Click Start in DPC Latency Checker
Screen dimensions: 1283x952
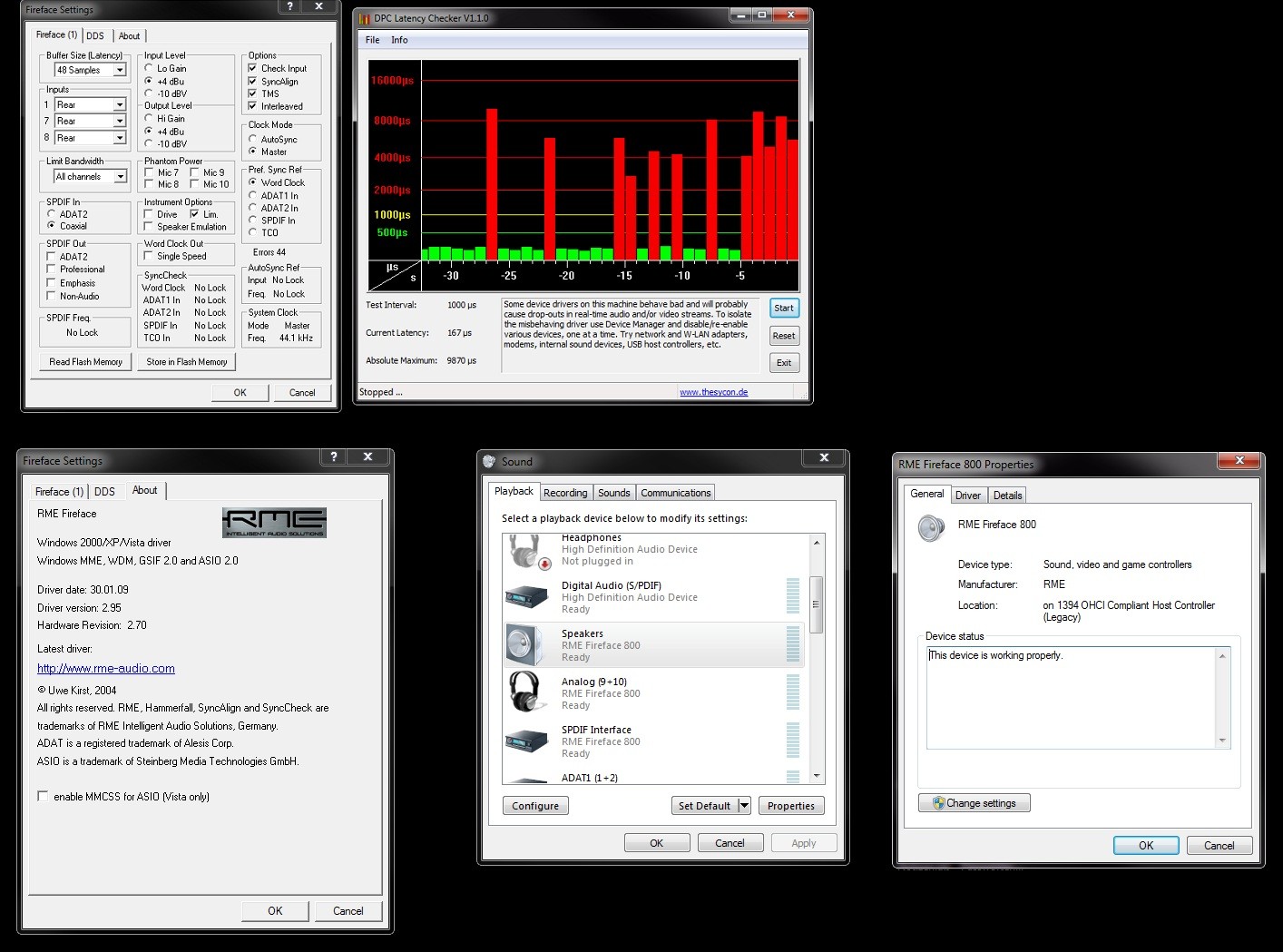tap(784, 308)
